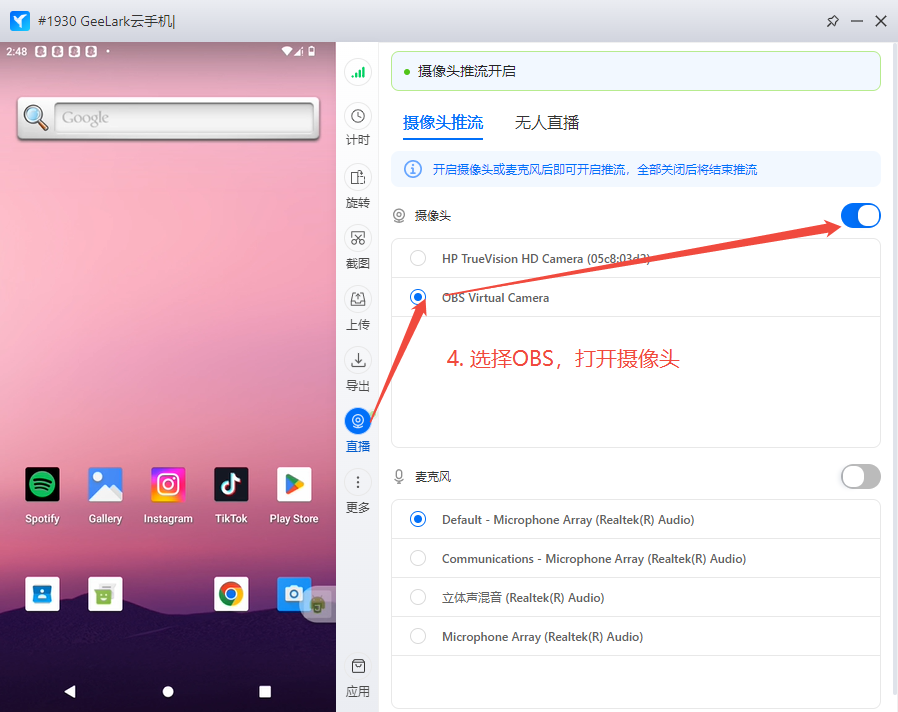Tap the Android recent apps square button
The height and width of the screenshot is (712, 898).
coord(265,691)
